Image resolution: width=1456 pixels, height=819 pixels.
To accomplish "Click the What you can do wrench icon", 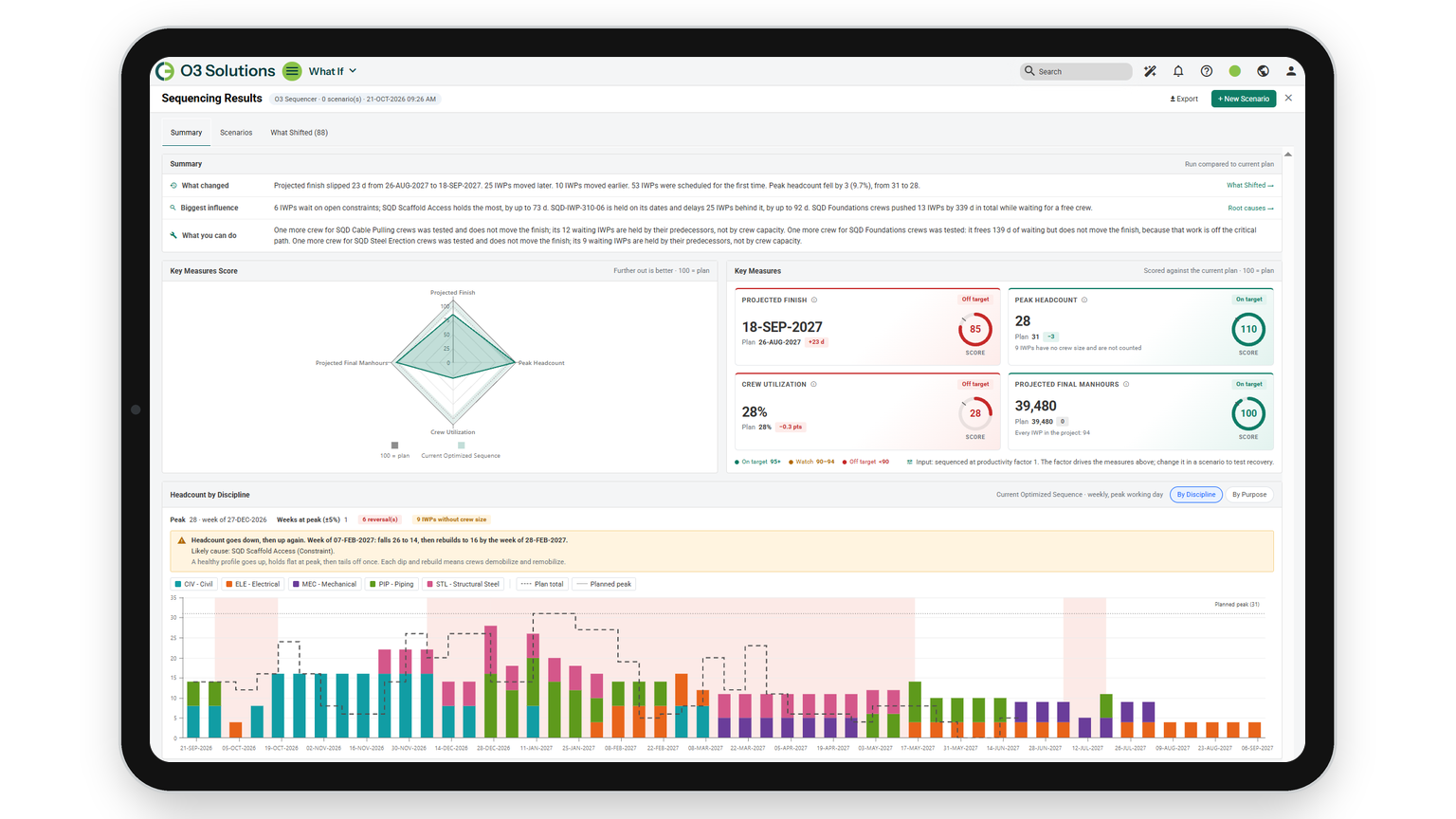I will (x=173, y=235).
